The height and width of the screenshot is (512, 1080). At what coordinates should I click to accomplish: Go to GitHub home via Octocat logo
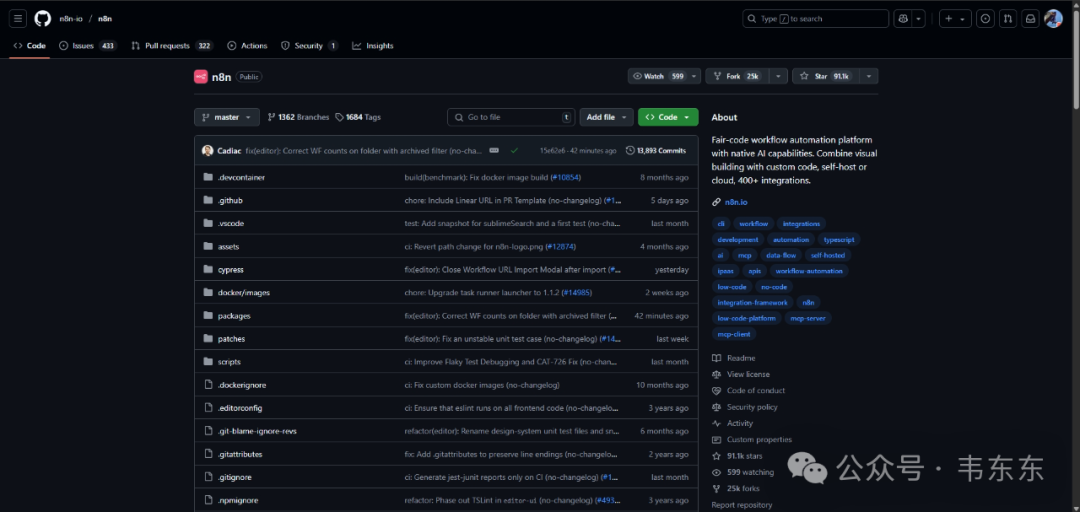pyautogui.click(x=43, y=19)
